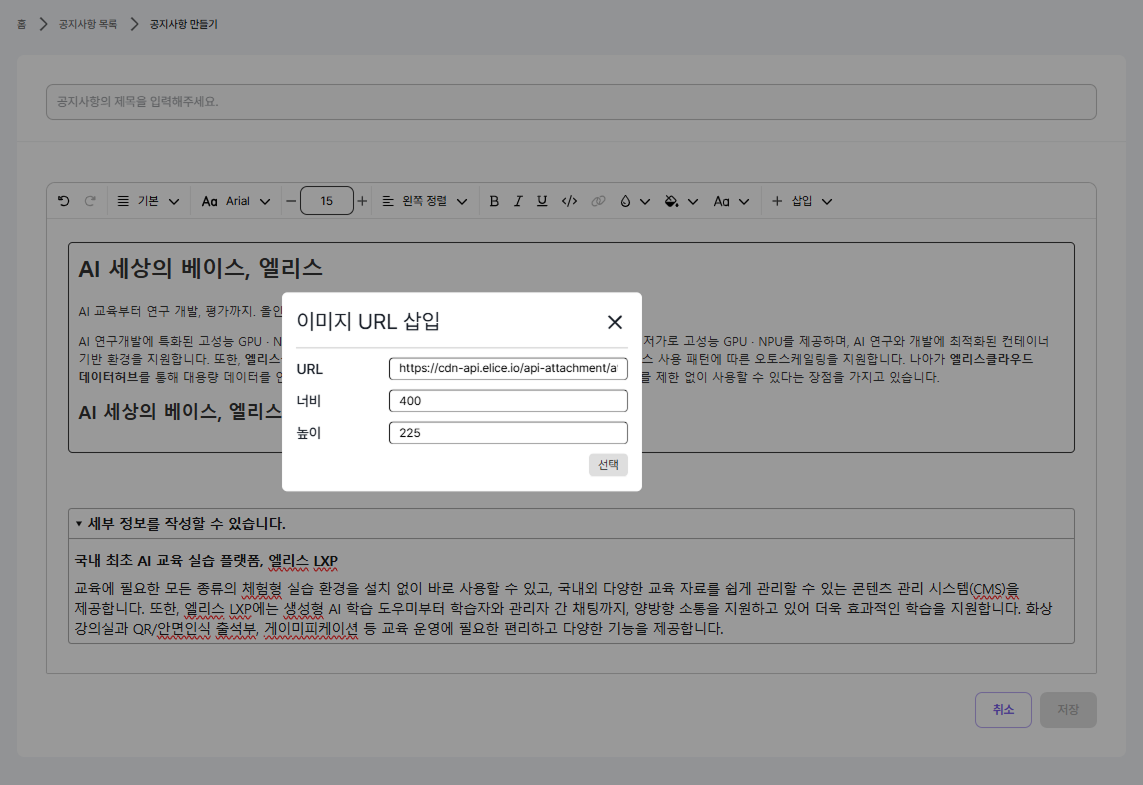Open the 왼쪽 정렬 alignment dropdown
The image size is (1143, 785).
point(425,201)
